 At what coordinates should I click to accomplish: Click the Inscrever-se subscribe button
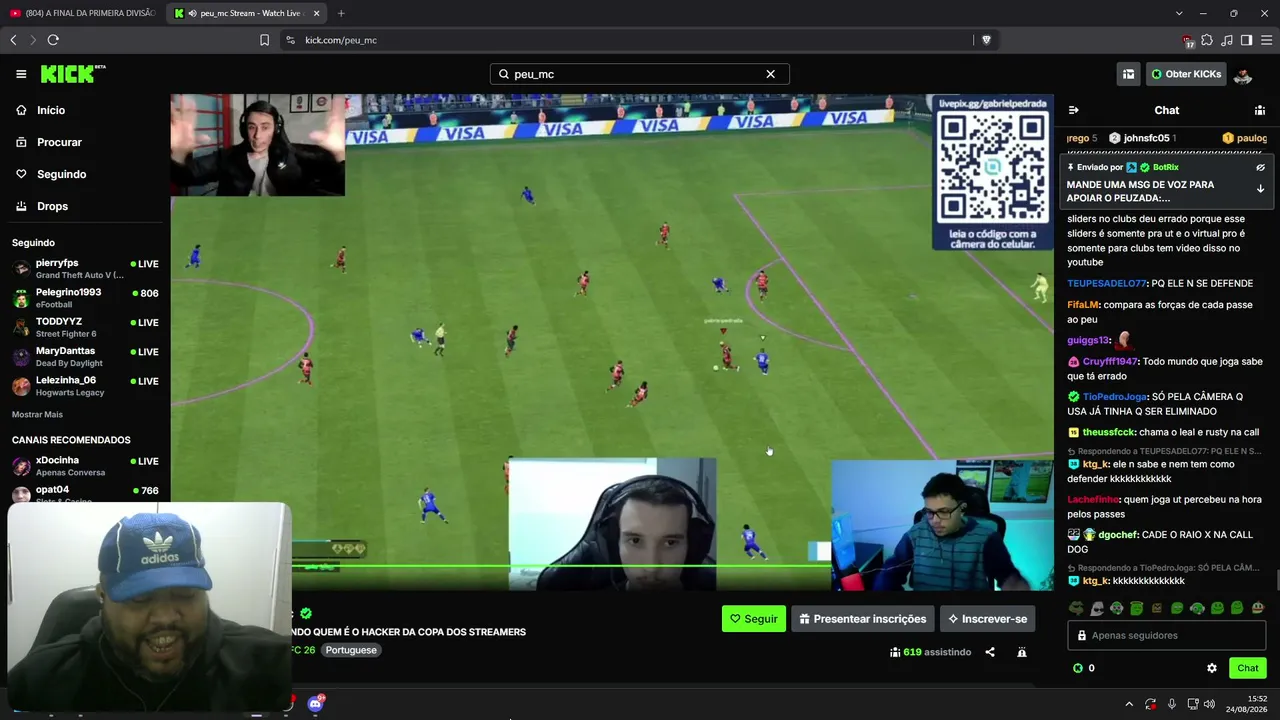coord(988,619)
